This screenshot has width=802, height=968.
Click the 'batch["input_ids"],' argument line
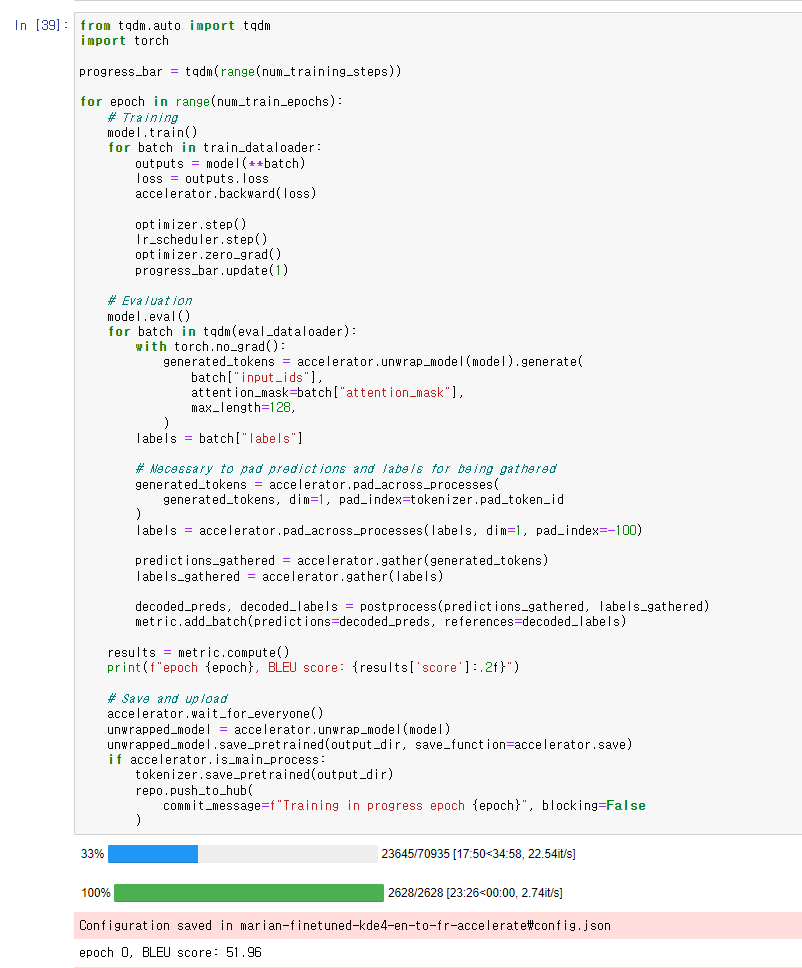coord(257,377)
